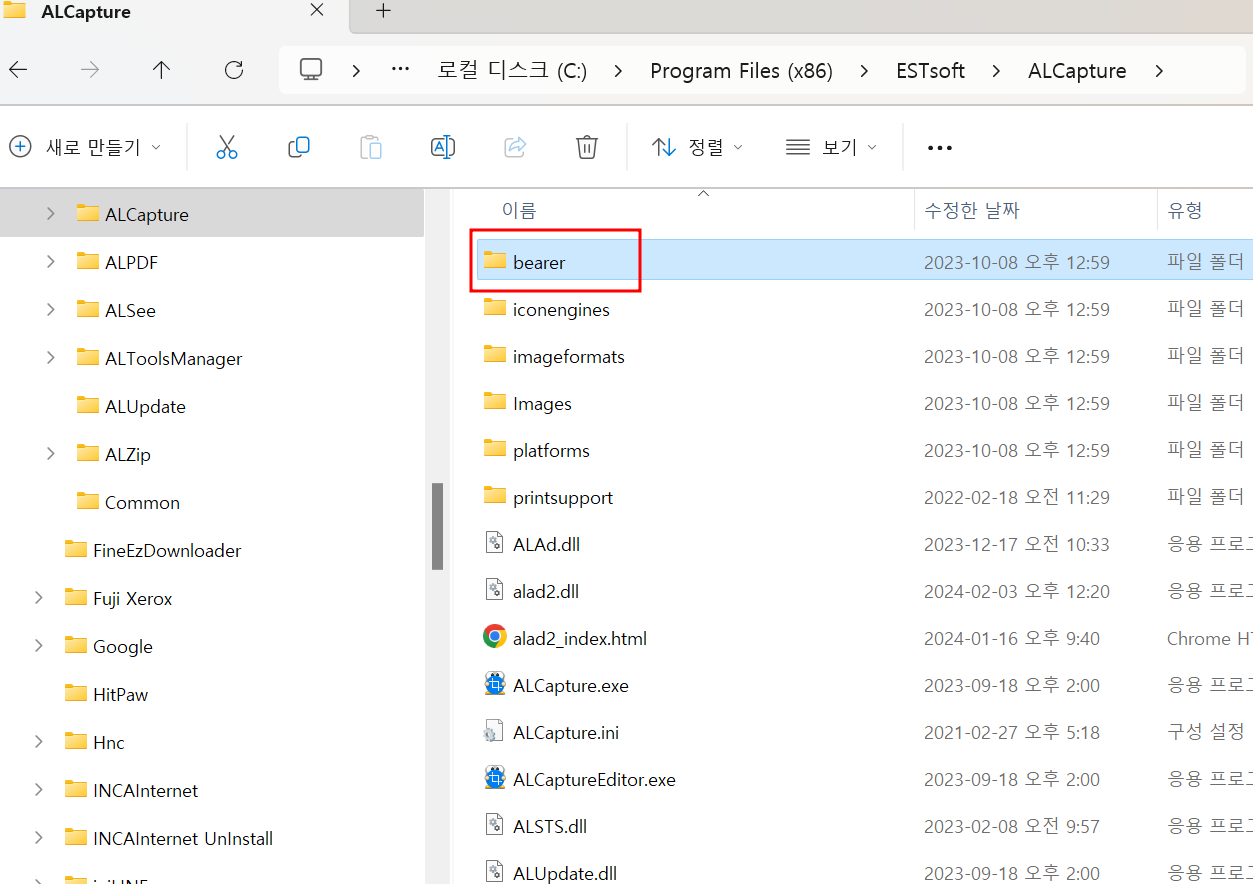Select HitPaw in the navigation tree
The width and height of the screenshot is (1253, 884).
tap(120, 694)
